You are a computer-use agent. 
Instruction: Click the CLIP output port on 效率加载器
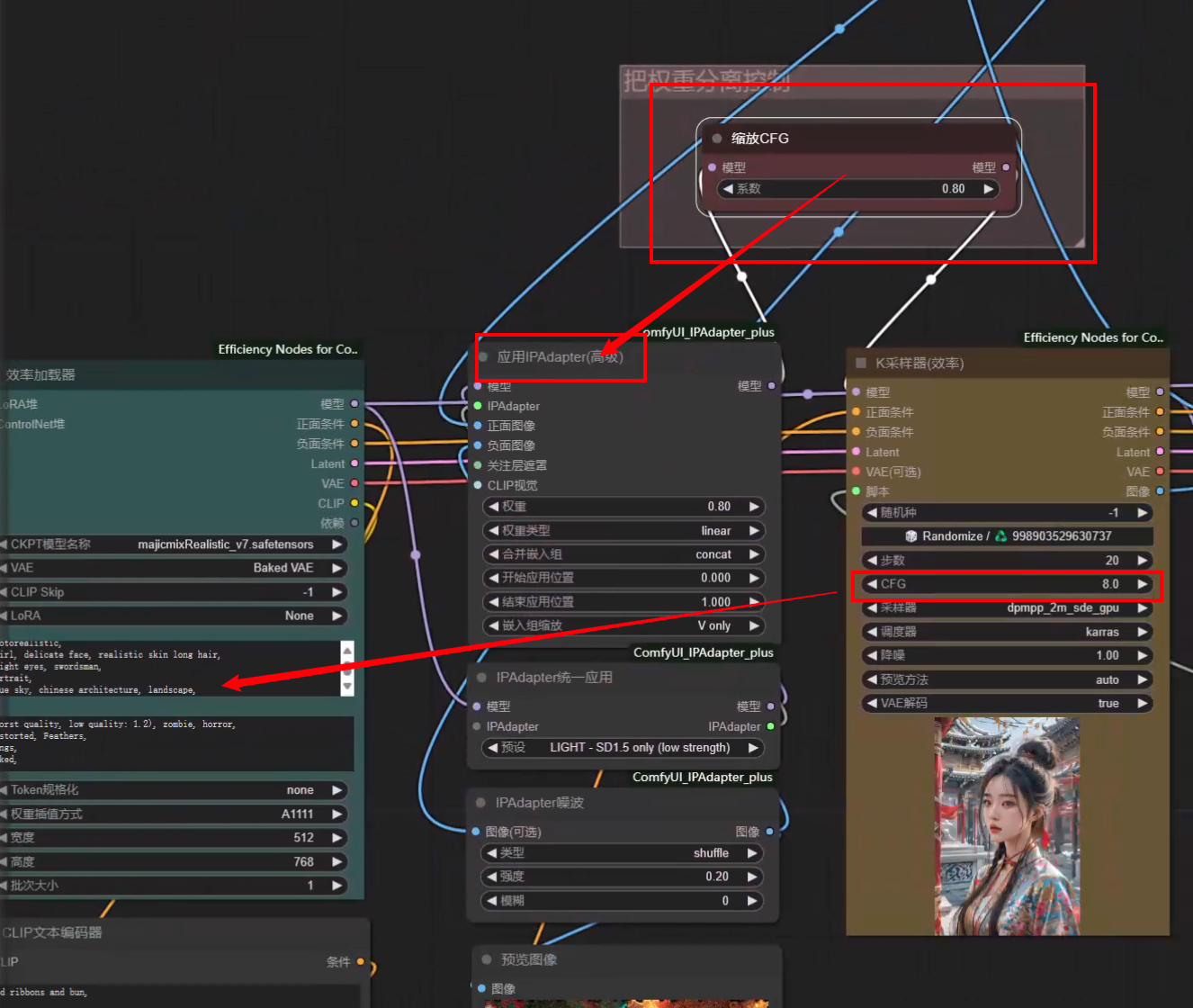click(x=354, y=503)
